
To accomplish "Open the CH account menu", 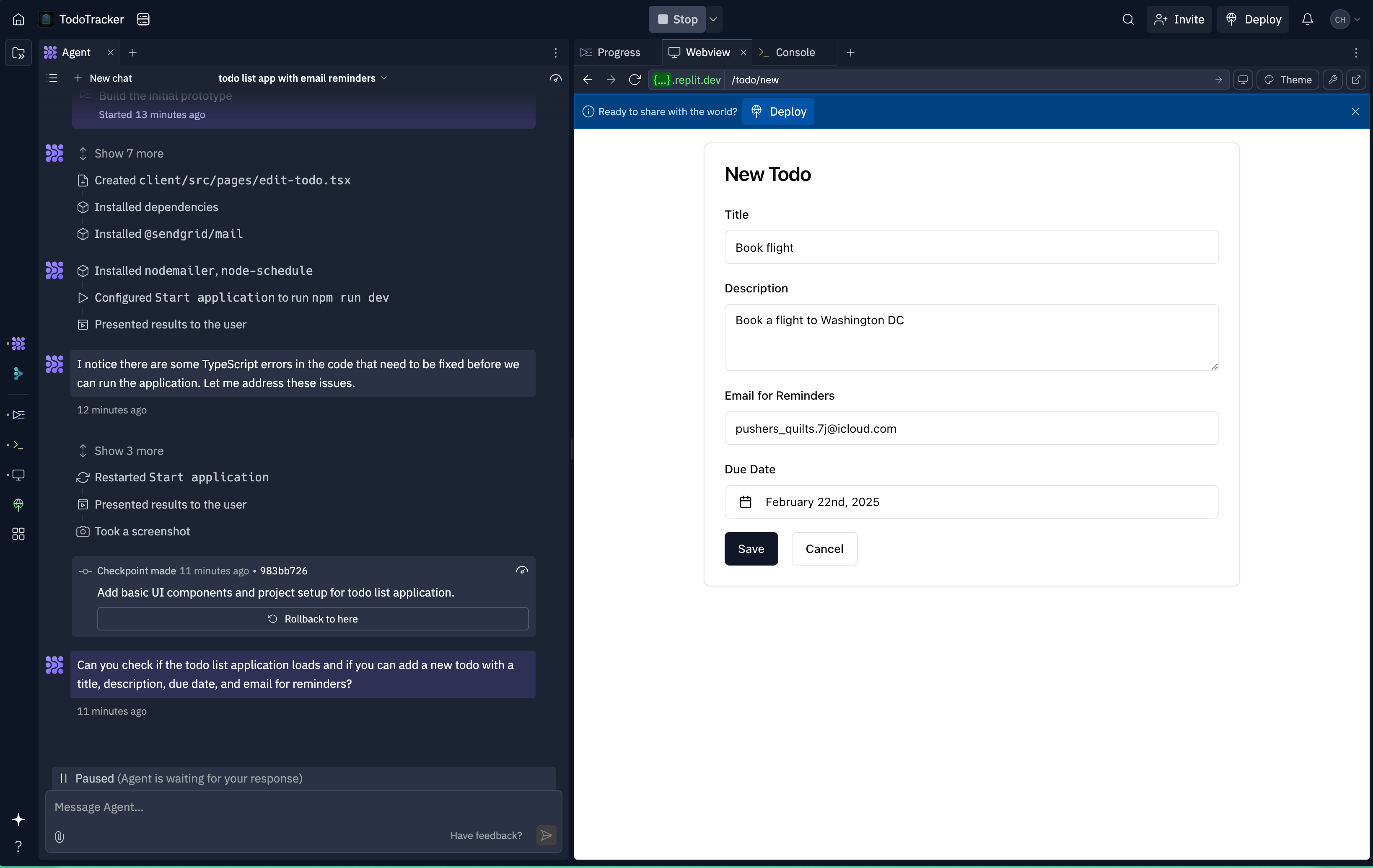I will (1345, 19).
